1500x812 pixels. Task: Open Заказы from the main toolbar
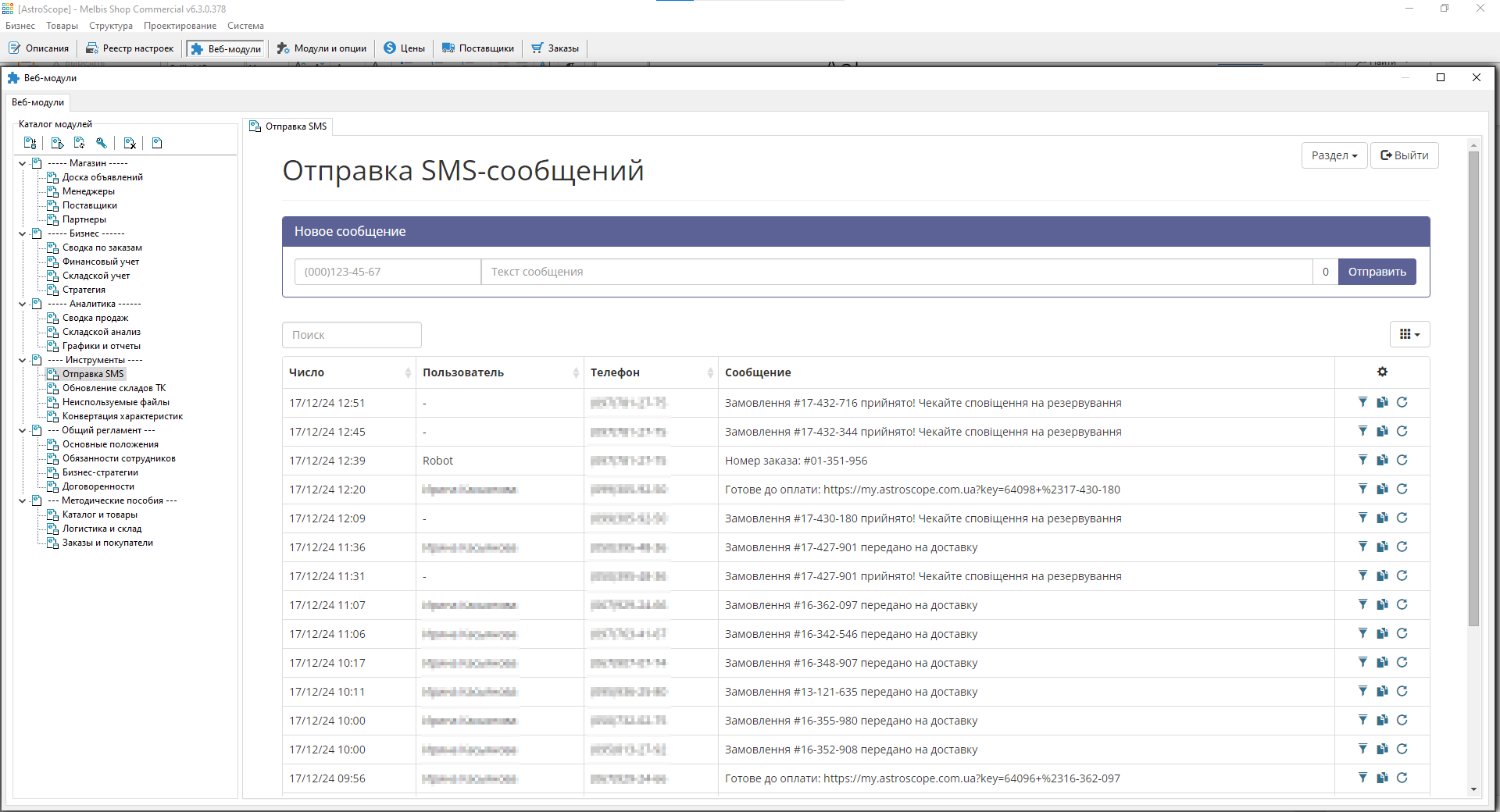point(555,48)
